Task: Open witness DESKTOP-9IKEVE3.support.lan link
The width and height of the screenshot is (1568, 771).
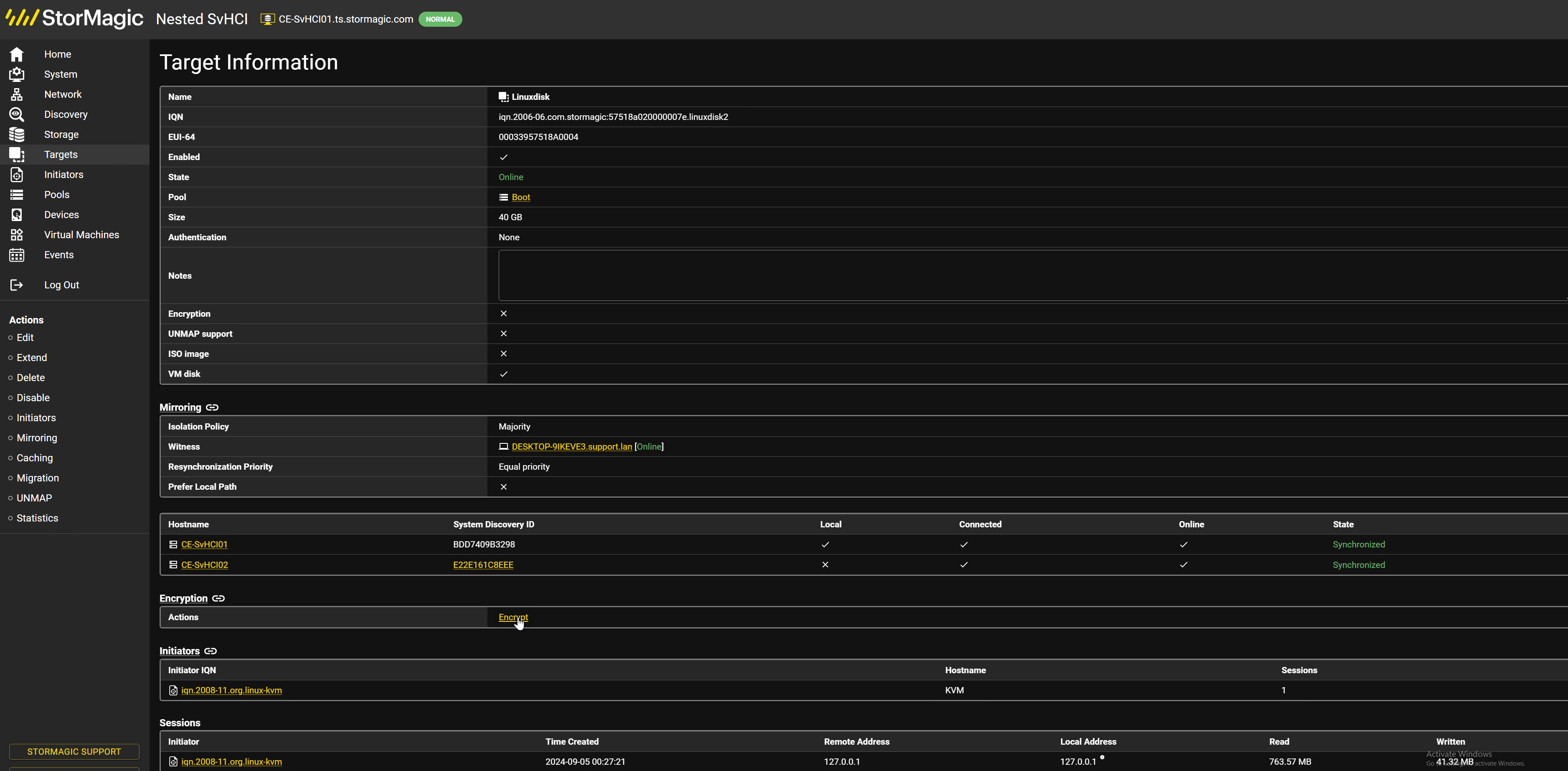Action: pyautogui.click(x=571, y=446)
